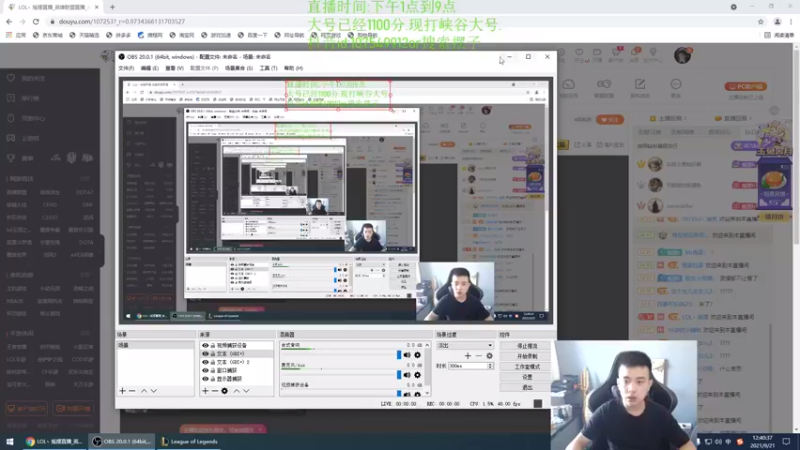Switch to Chrome taskbar item
800x450 pixels.
pyautogui.click(x=54, y=441)
